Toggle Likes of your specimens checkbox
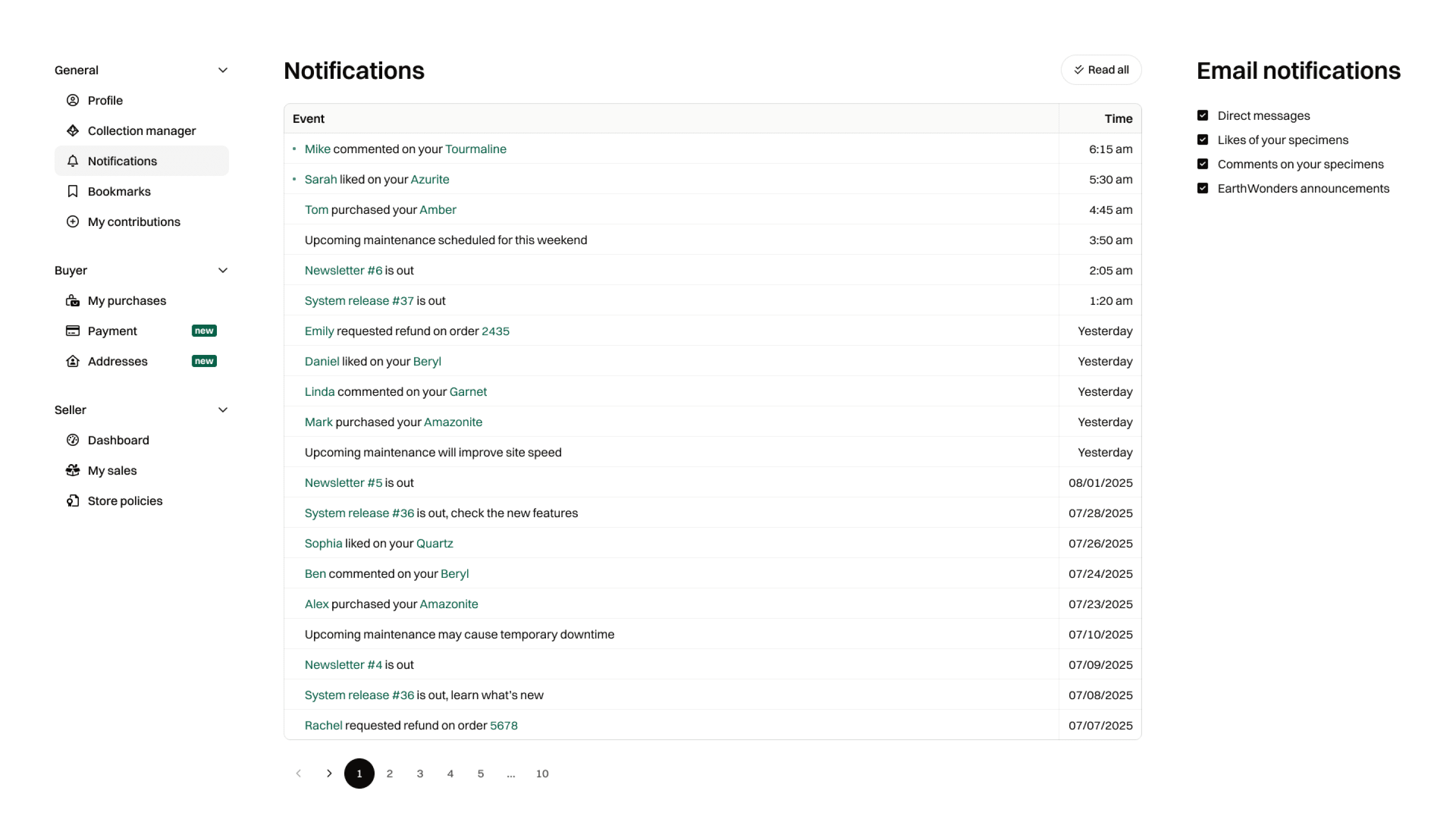The width and height of the screenshot is (1456, 819). click(1202, 140)
